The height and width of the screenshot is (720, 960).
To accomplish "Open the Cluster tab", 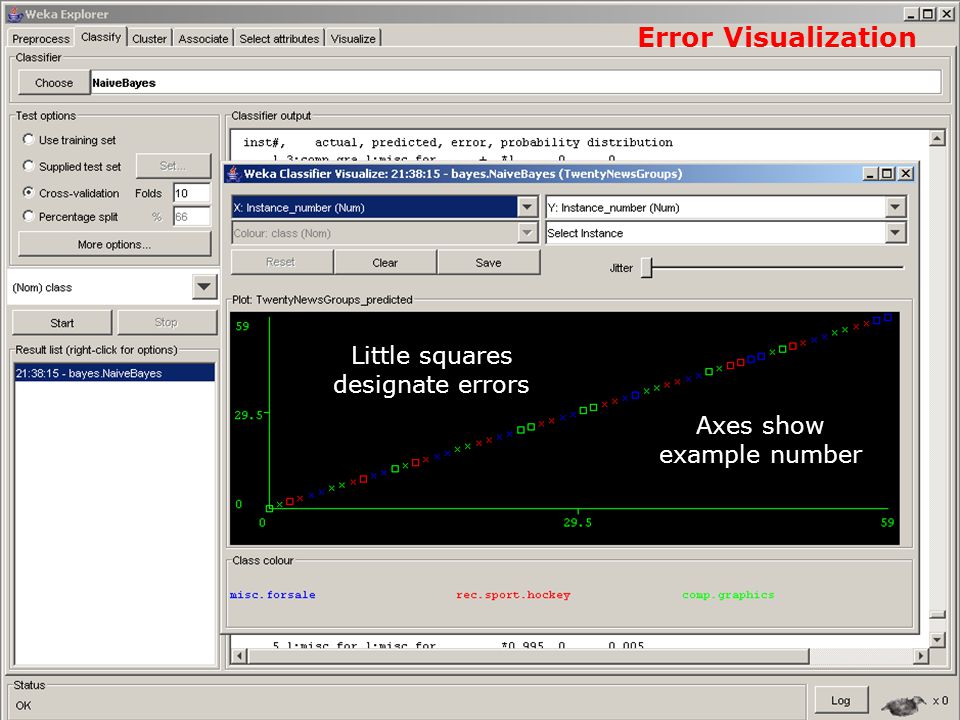I will click(x=149, y=39).
